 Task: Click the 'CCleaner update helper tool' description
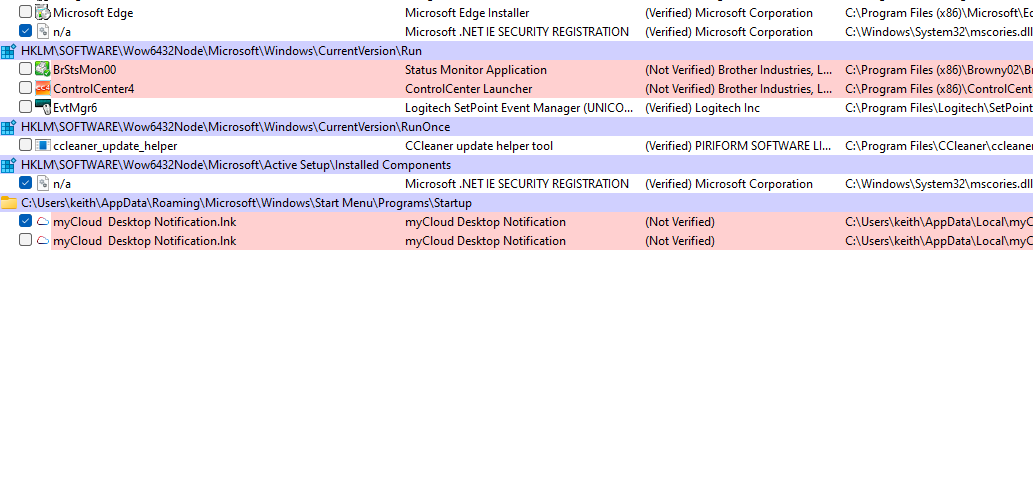479,146
